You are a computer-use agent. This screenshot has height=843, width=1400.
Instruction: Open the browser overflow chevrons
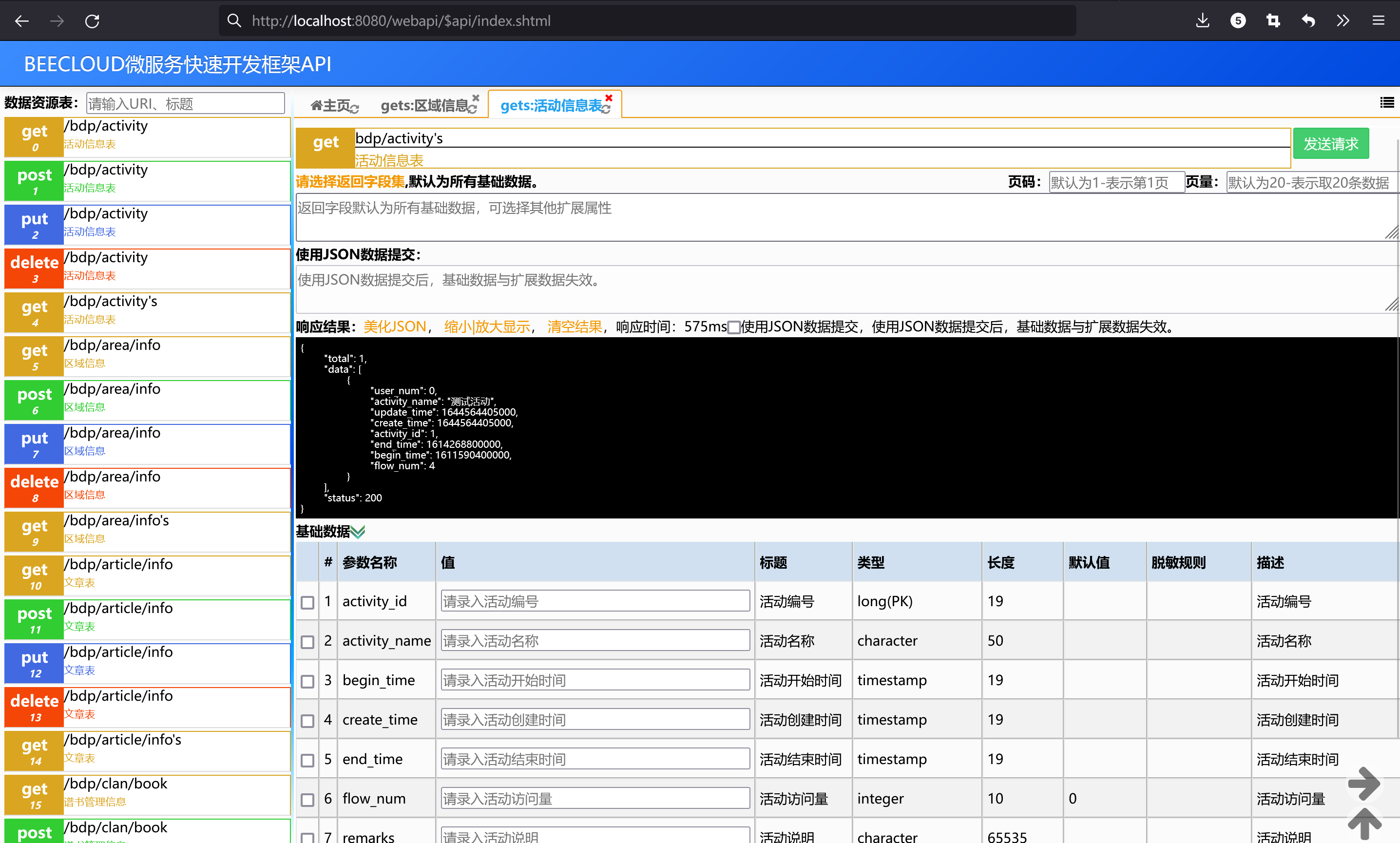tap(1343, 21)
